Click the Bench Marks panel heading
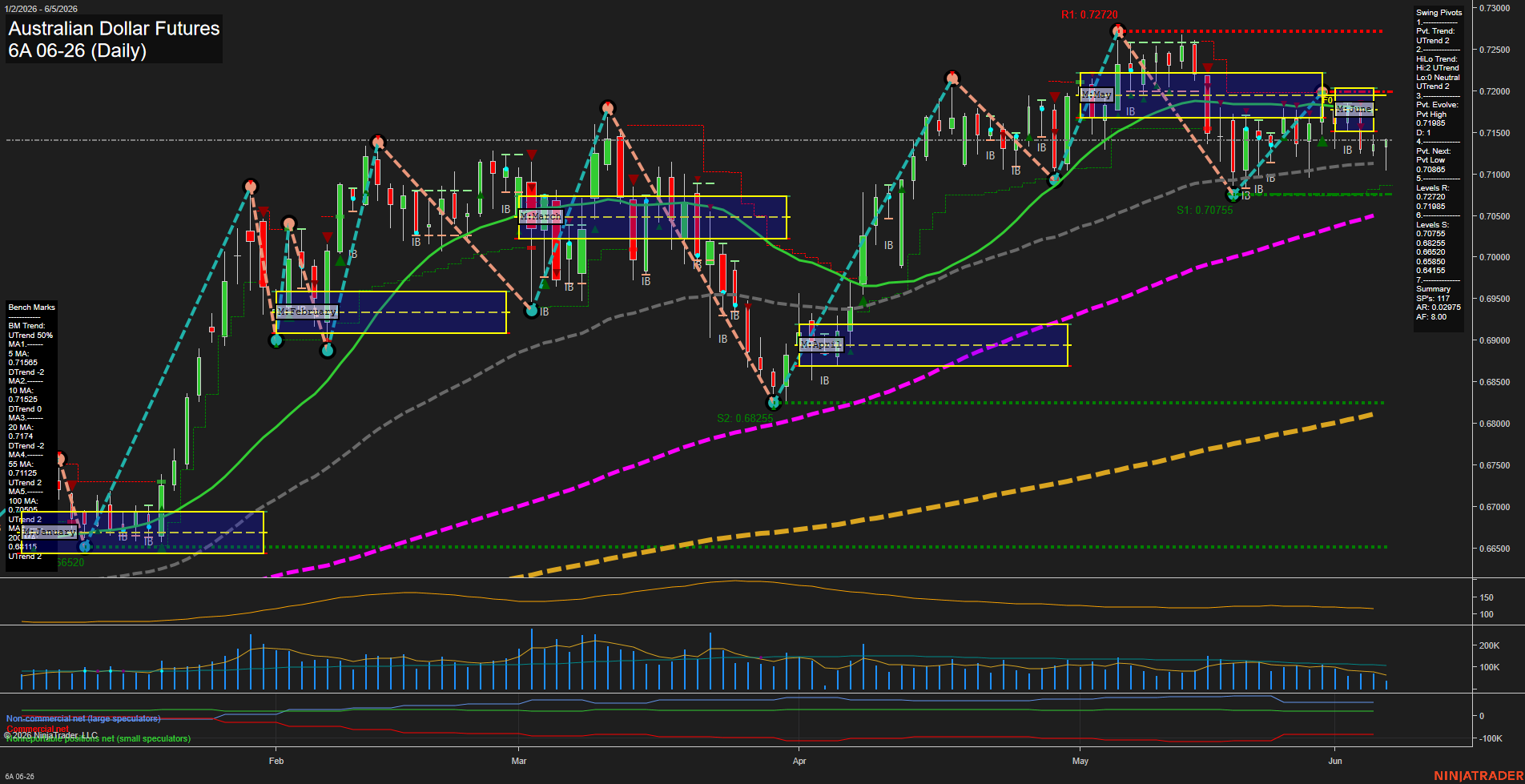 coord(32,308)
